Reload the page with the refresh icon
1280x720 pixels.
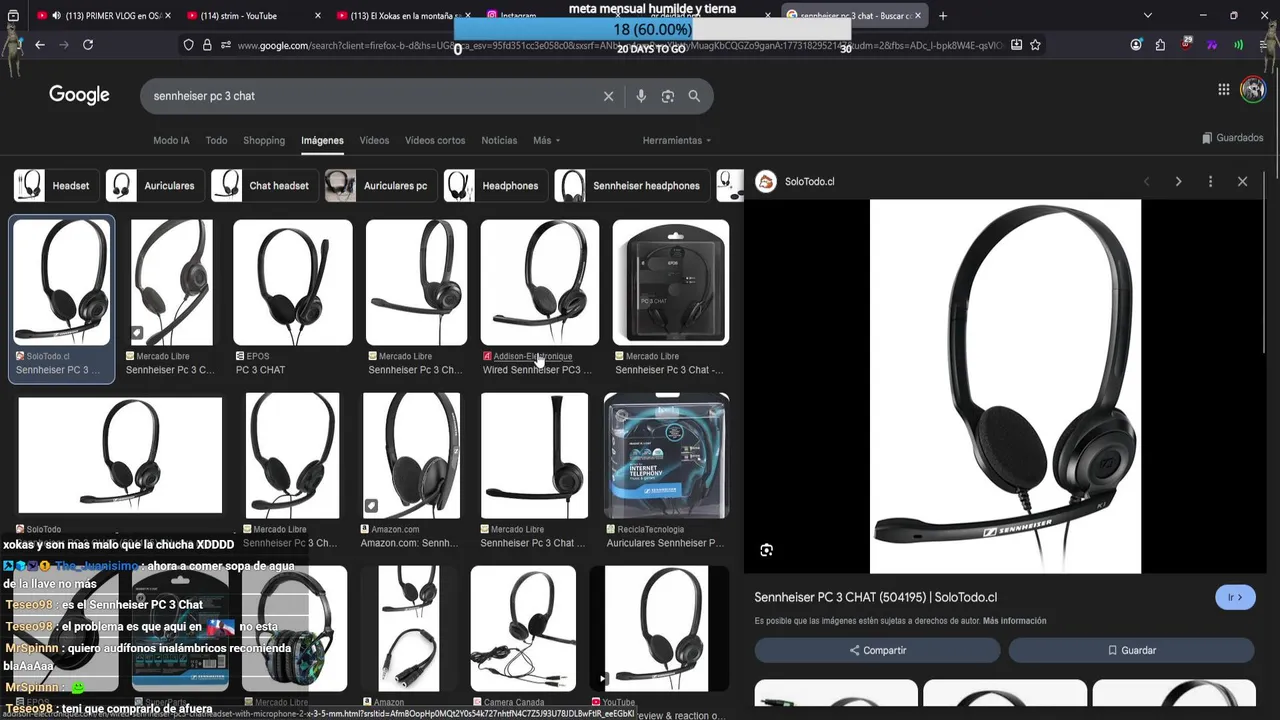[x=88, y=45]
